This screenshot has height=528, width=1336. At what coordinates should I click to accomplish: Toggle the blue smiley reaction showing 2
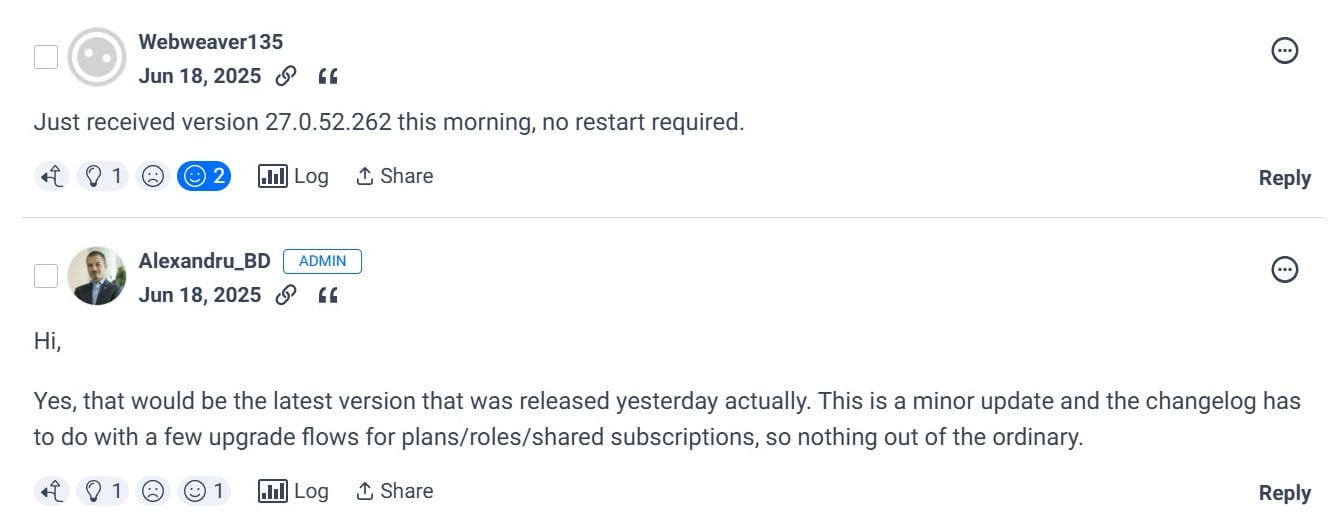coord(204,177)
